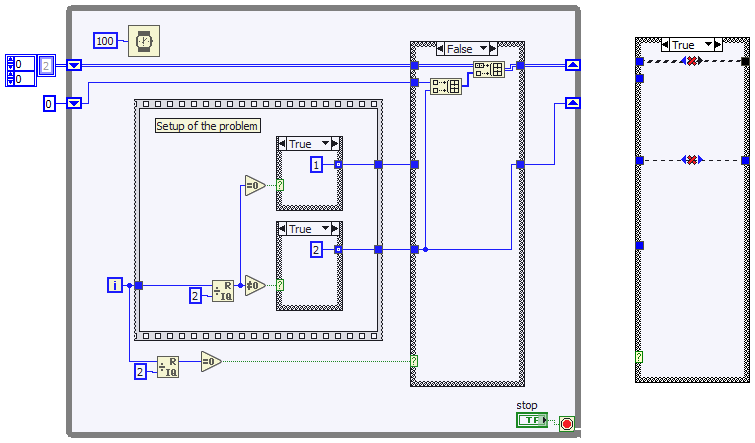This screenshot has height=443, width=755.
Task: Click the numeric constant 1 in the upper True case
Action: point(316,165)
